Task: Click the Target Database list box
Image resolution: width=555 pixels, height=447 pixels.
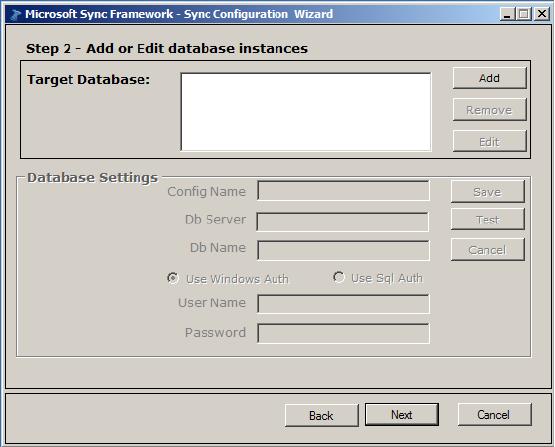Action: coord(306,112)
